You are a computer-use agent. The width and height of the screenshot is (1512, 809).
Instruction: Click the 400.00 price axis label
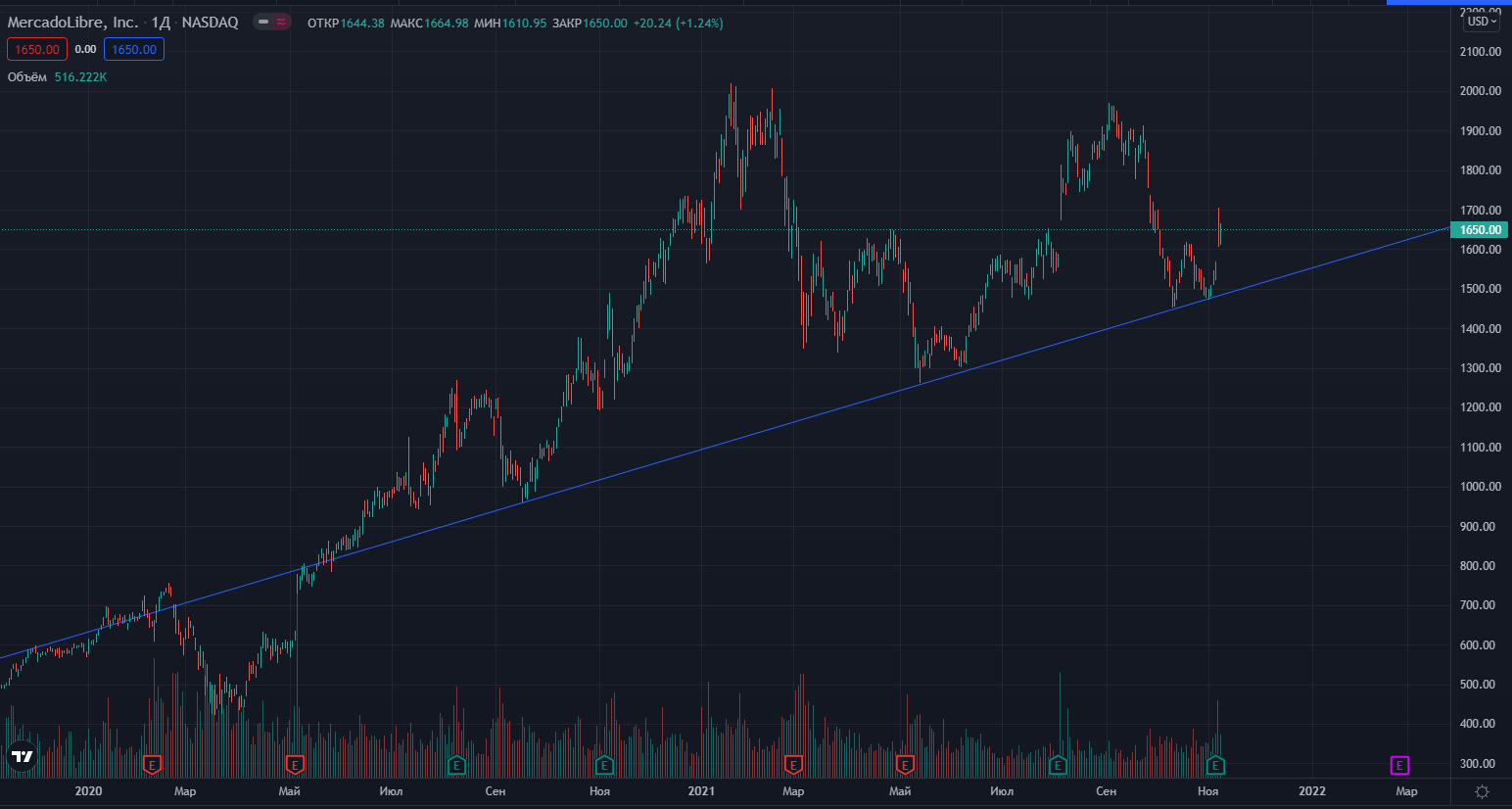[1477, 723]
